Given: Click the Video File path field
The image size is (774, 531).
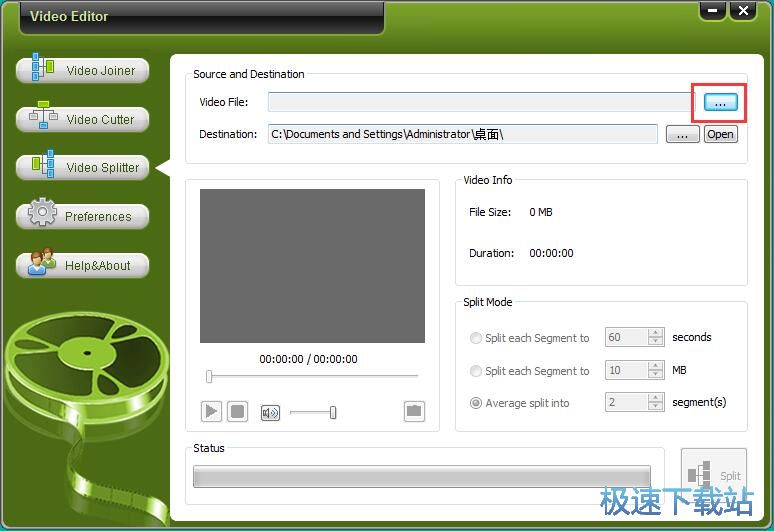Looking at the screenshot, I should (x=481, y=102).
